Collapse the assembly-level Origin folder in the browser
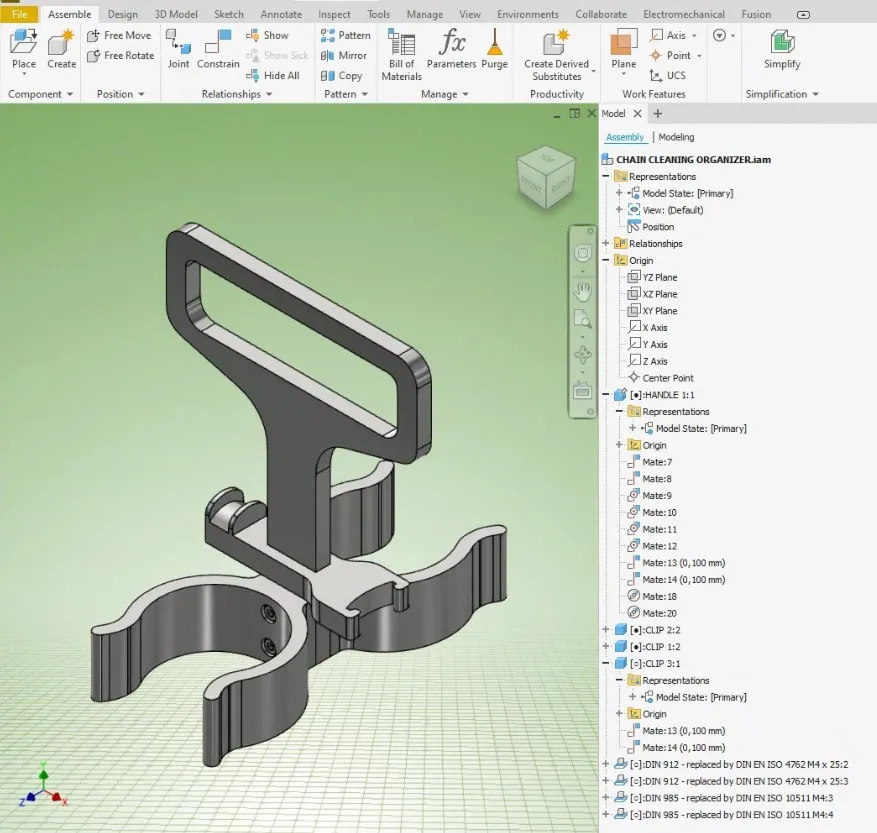The image size is (877, 833). point(606,260)
